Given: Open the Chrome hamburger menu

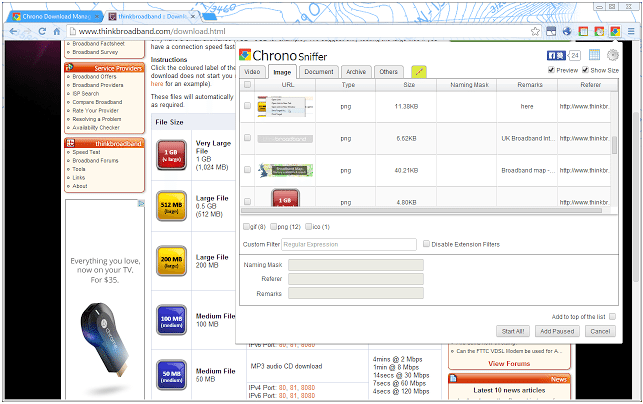Looking at the screenshot, I should pos(631,31).
